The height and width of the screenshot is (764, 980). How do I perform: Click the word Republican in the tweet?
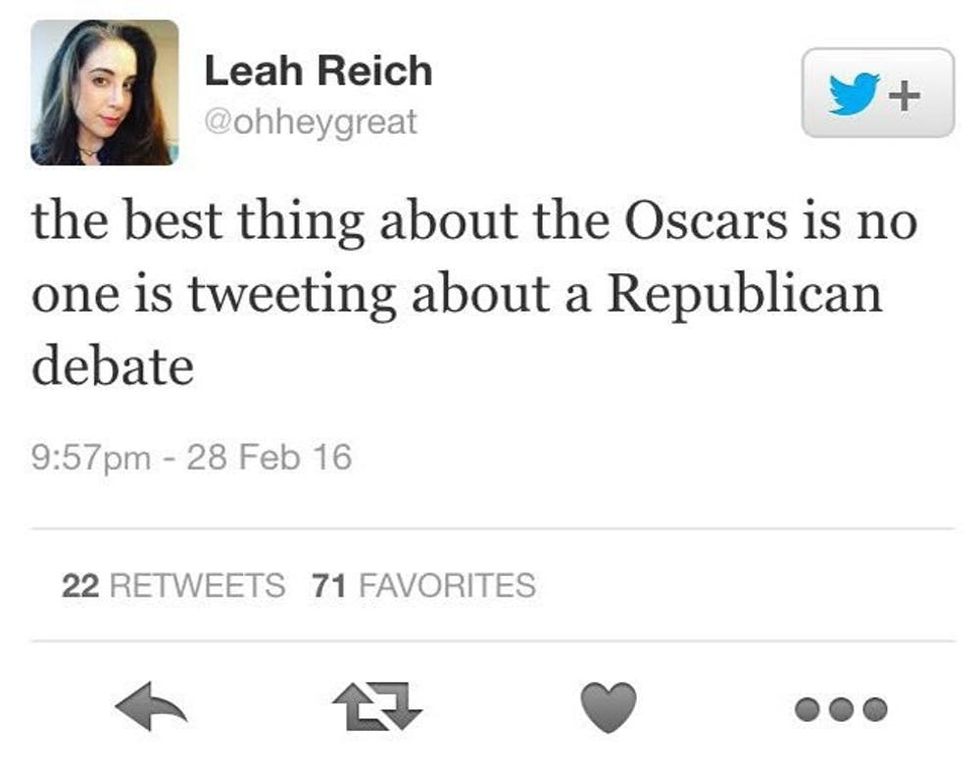click(x=744, y=295)
